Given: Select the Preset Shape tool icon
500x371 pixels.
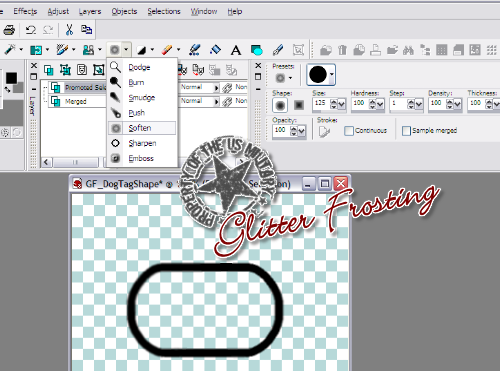Looking at the screenshot, I should tap(257, 50).
